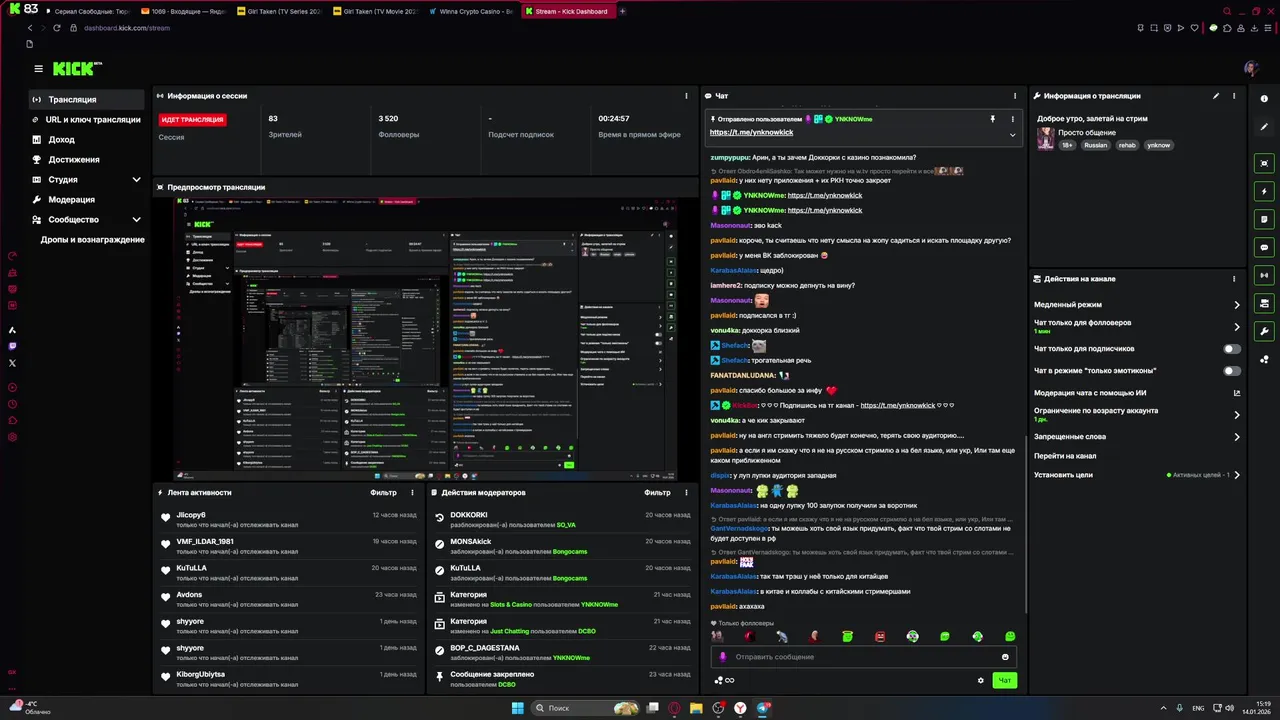Open three-dot menu of Информация о сессии
Screen dimensions: 1280x720
click(x=686, y=96)
